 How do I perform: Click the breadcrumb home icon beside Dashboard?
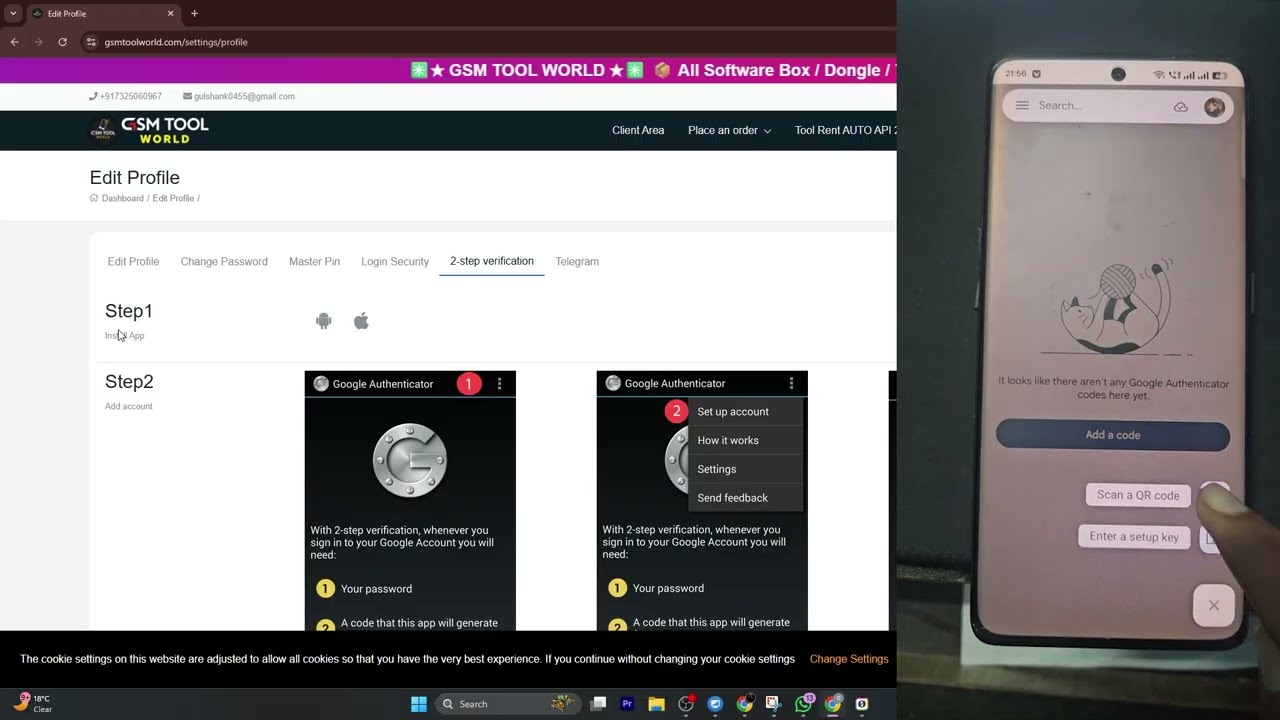coord(94,198)
